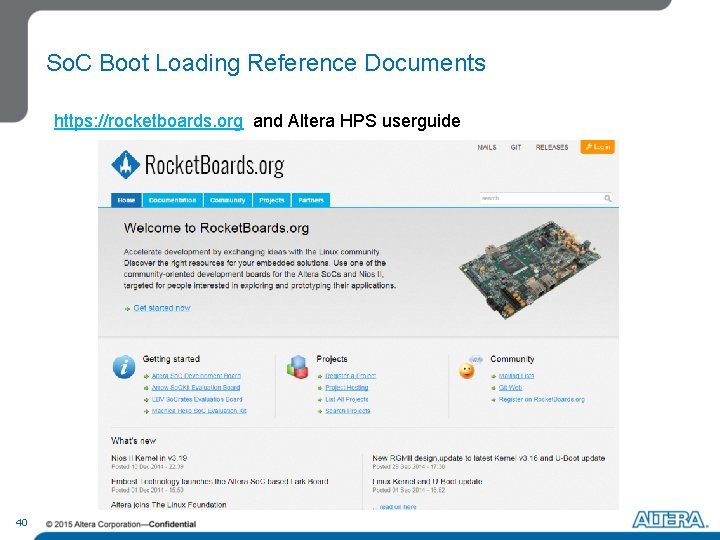The width and height of the screenshot is (720, 540).
Task: Open the Mailing Lists link
Action: (516, 376)
